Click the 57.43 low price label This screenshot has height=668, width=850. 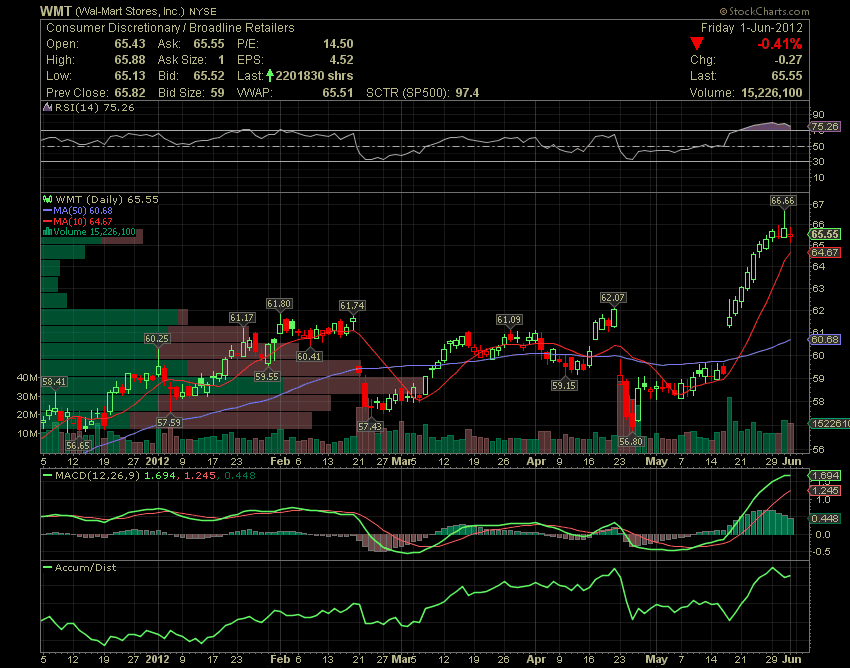click(x=370, y=426)
